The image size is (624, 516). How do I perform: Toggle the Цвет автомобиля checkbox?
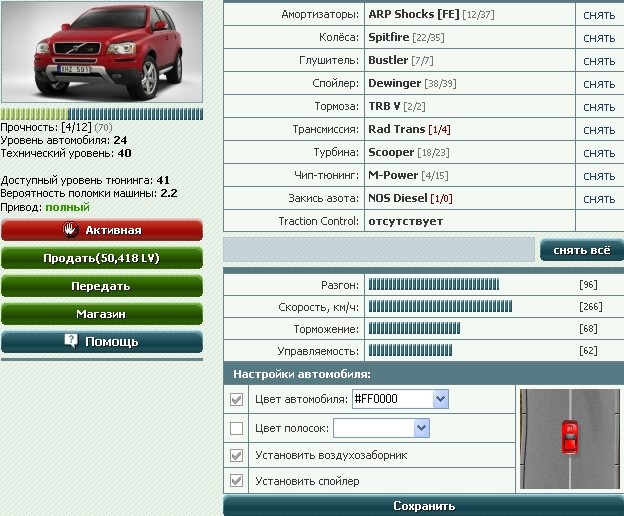point(236,399)
